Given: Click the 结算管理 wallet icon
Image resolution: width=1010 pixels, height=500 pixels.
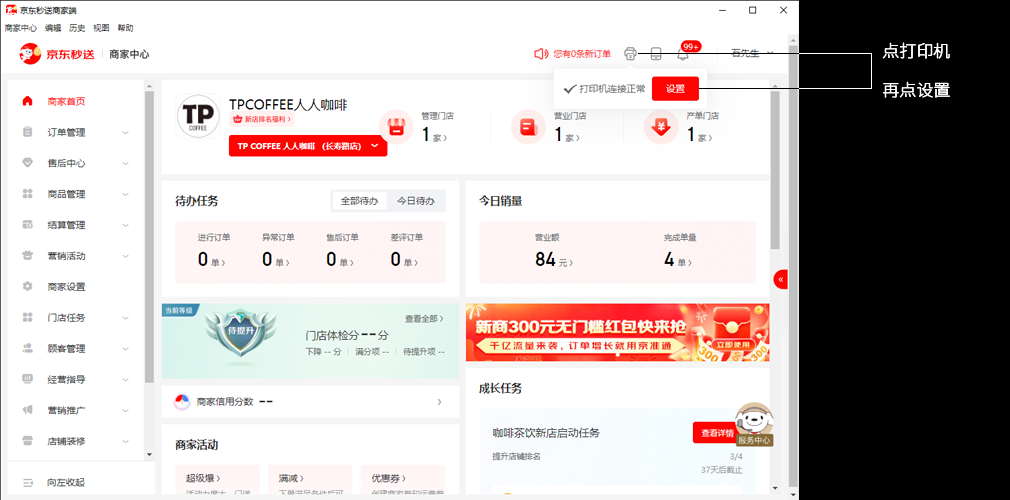Looking at the screenshot, I should (27, 225).
